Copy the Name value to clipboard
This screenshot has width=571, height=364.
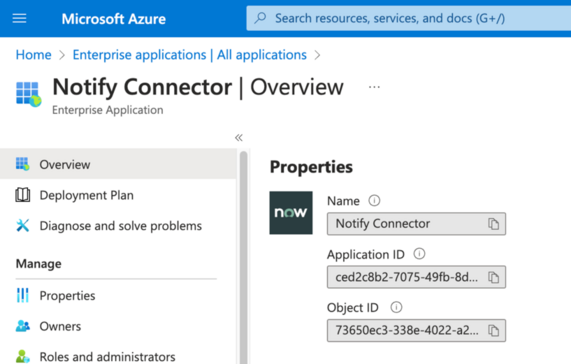[493, 224]
